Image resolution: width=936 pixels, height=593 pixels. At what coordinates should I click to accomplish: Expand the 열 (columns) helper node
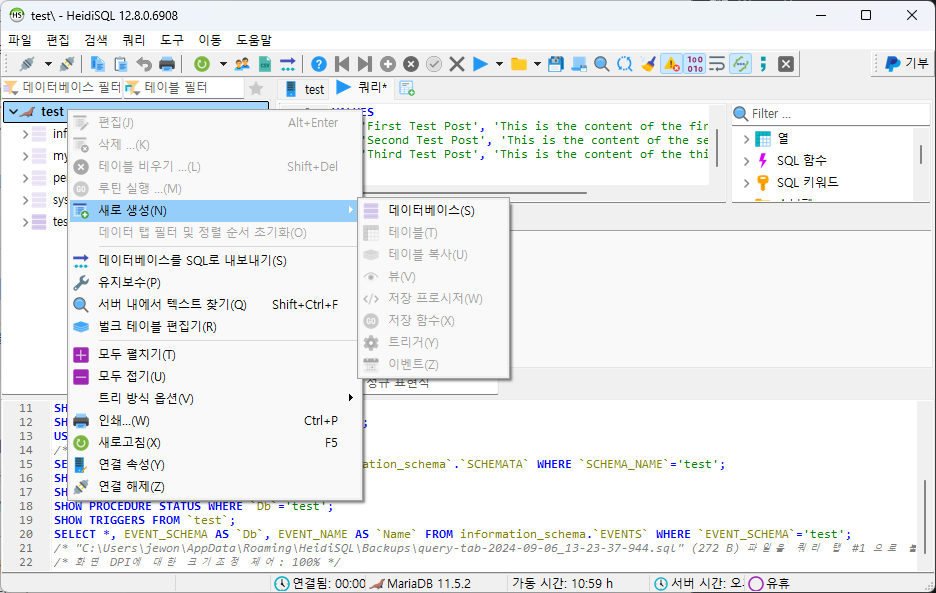746,139
